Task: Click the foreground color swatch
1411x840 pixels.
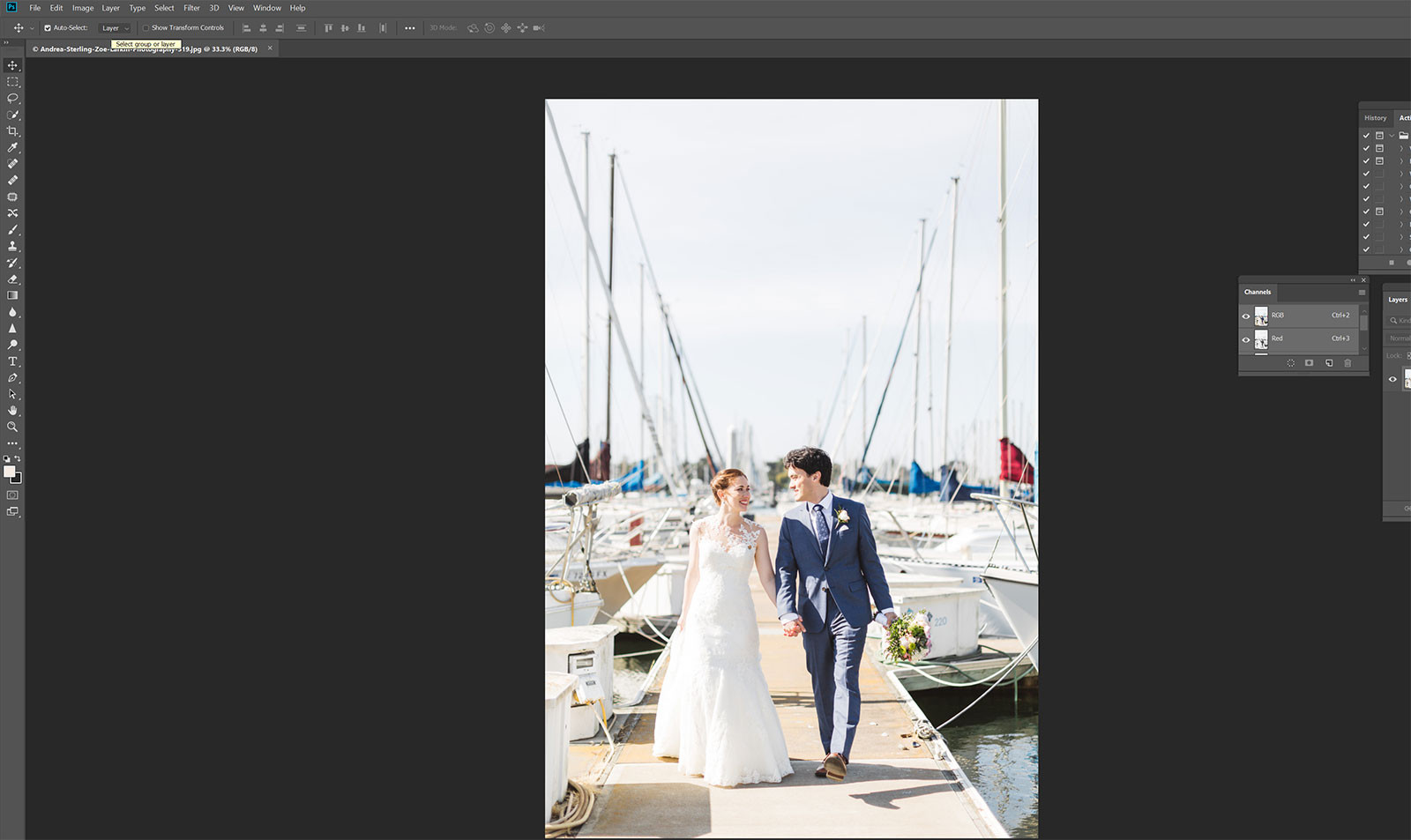Action: click(10, 472)
